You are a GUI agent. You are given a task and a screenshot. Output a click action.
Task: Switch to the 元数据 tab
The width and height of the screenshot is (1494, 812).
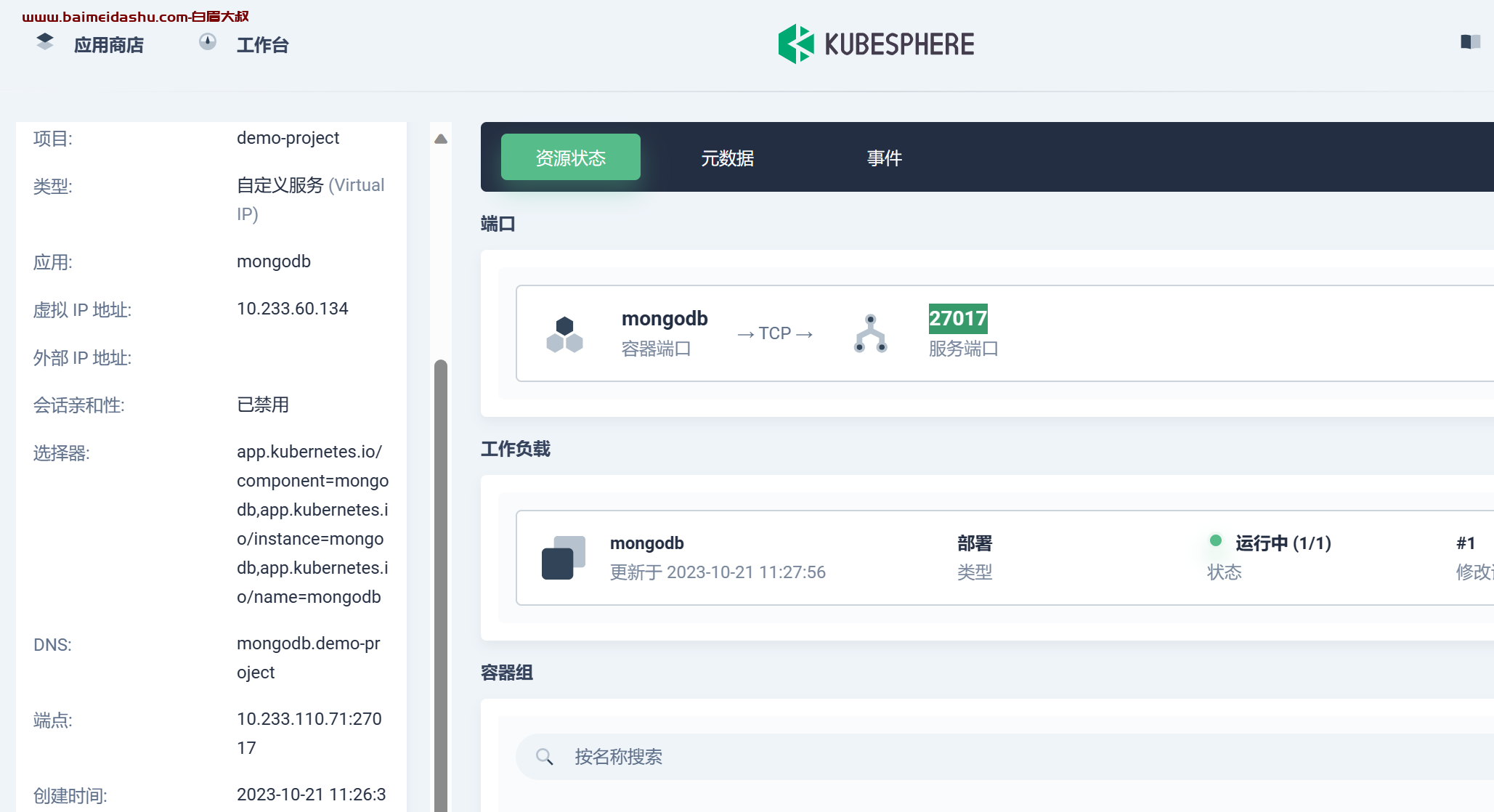[727, 158]
